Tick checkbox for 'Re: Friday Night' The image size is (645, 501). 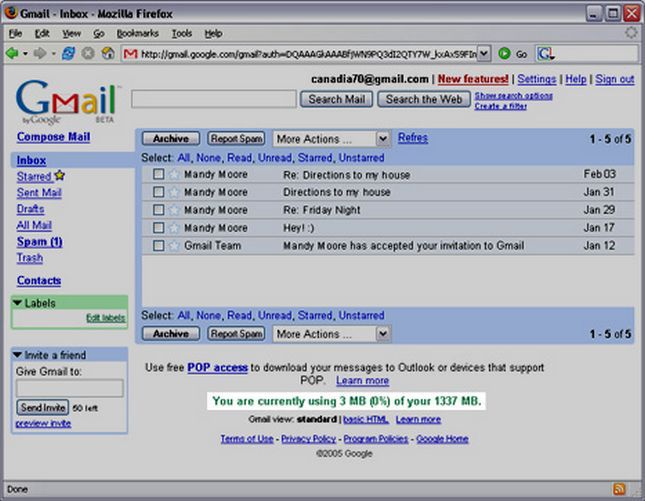158,210
